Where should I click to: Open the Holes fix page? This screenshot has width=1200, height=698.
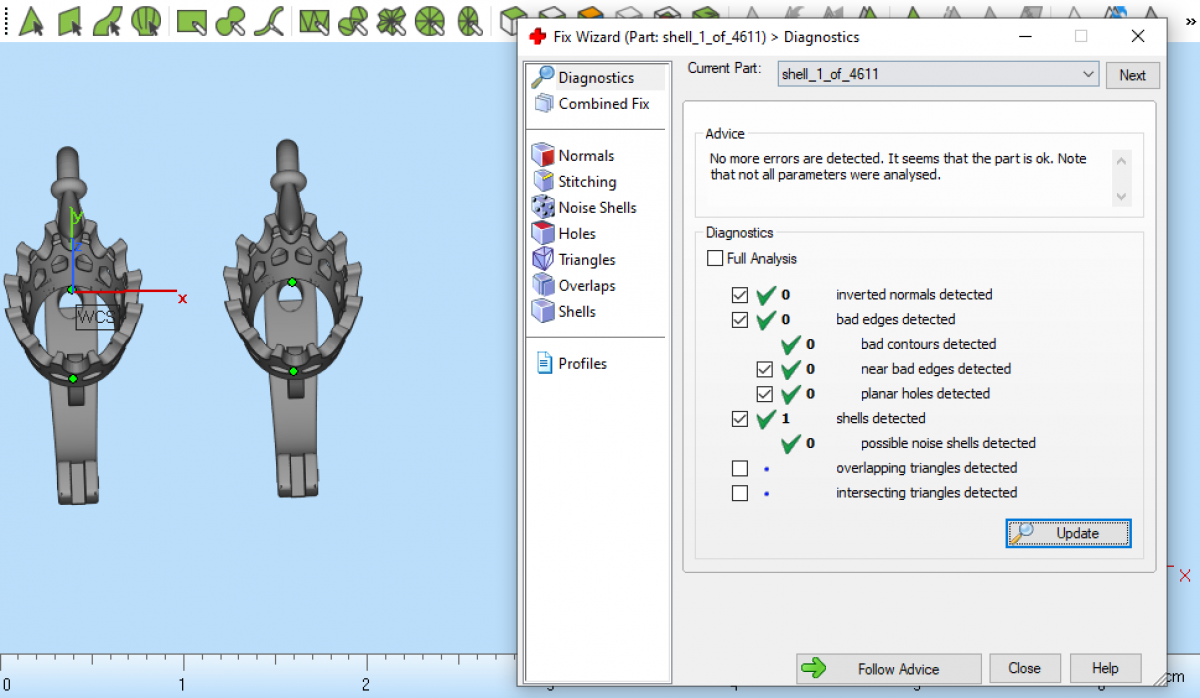[x=576, y=234]
